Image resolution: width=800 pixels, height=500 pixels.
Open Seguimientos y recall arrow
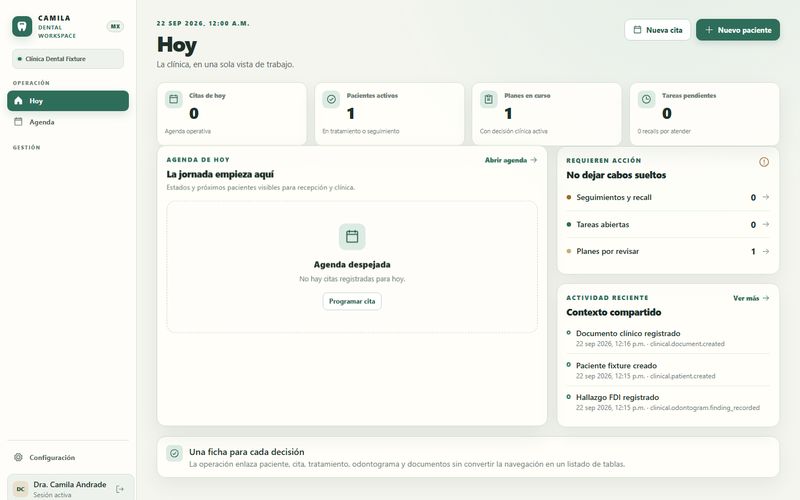(765, 197)
